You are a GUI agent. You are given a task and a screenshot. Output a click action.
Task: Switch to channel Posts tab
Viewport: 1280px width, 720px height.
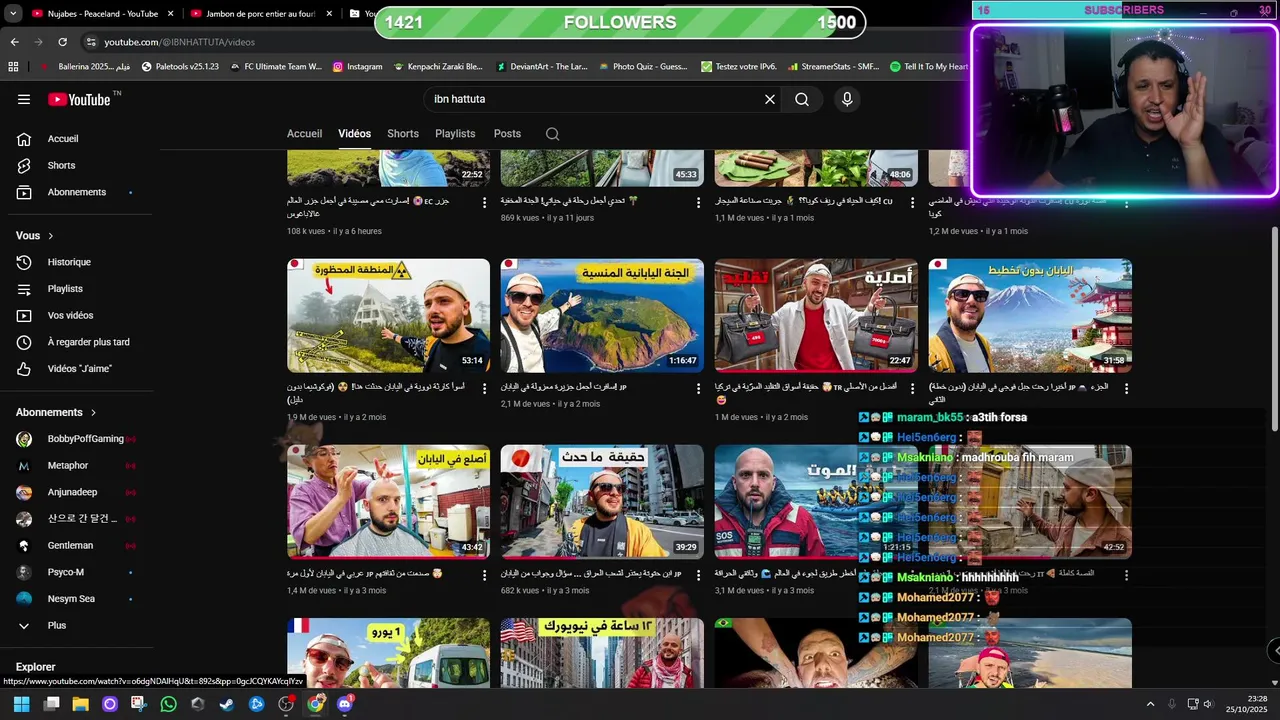click(x=507, y=134)
